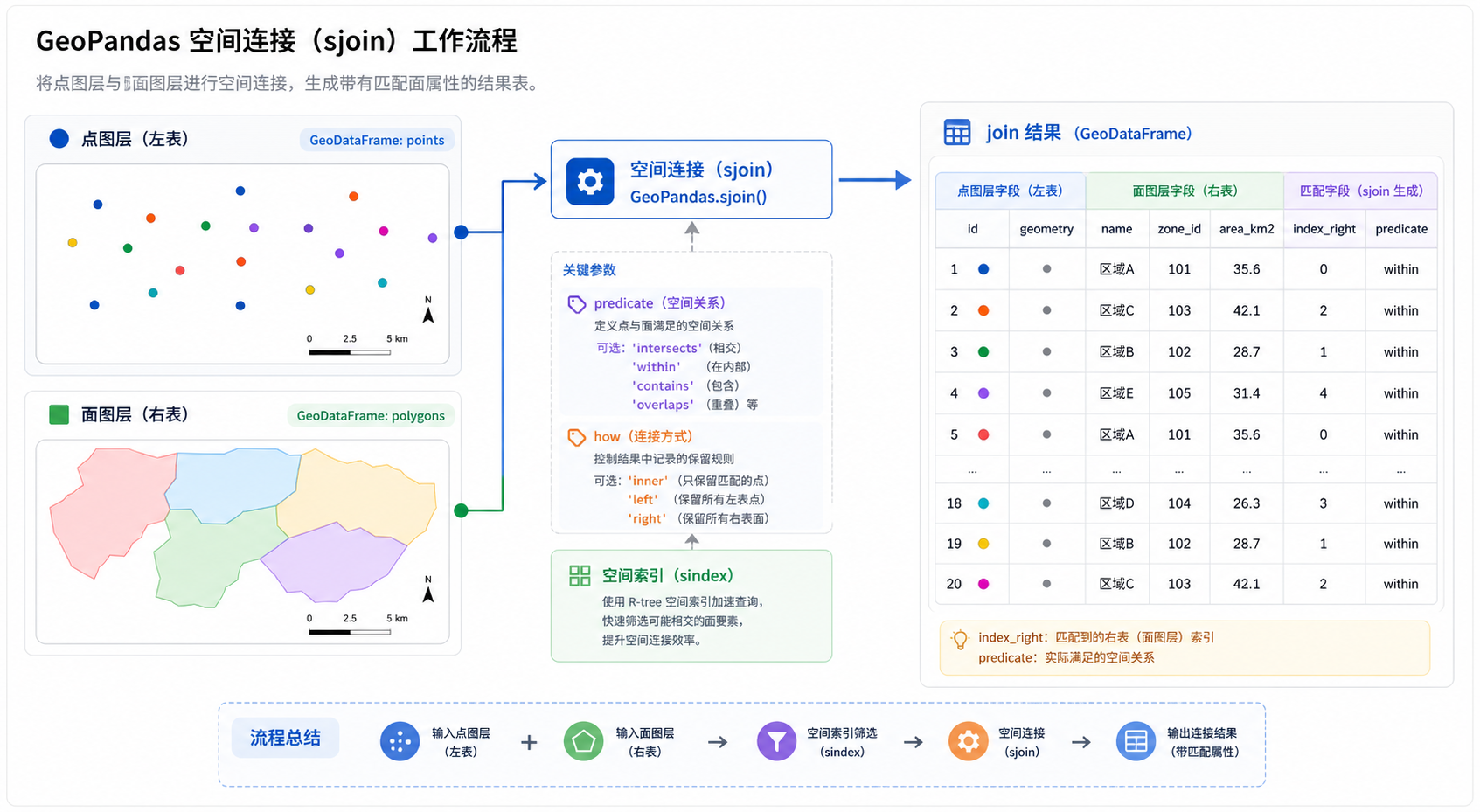Click the 'intersects' predicate option
Screen dimensions: 1480x812
tap(667, 348)
